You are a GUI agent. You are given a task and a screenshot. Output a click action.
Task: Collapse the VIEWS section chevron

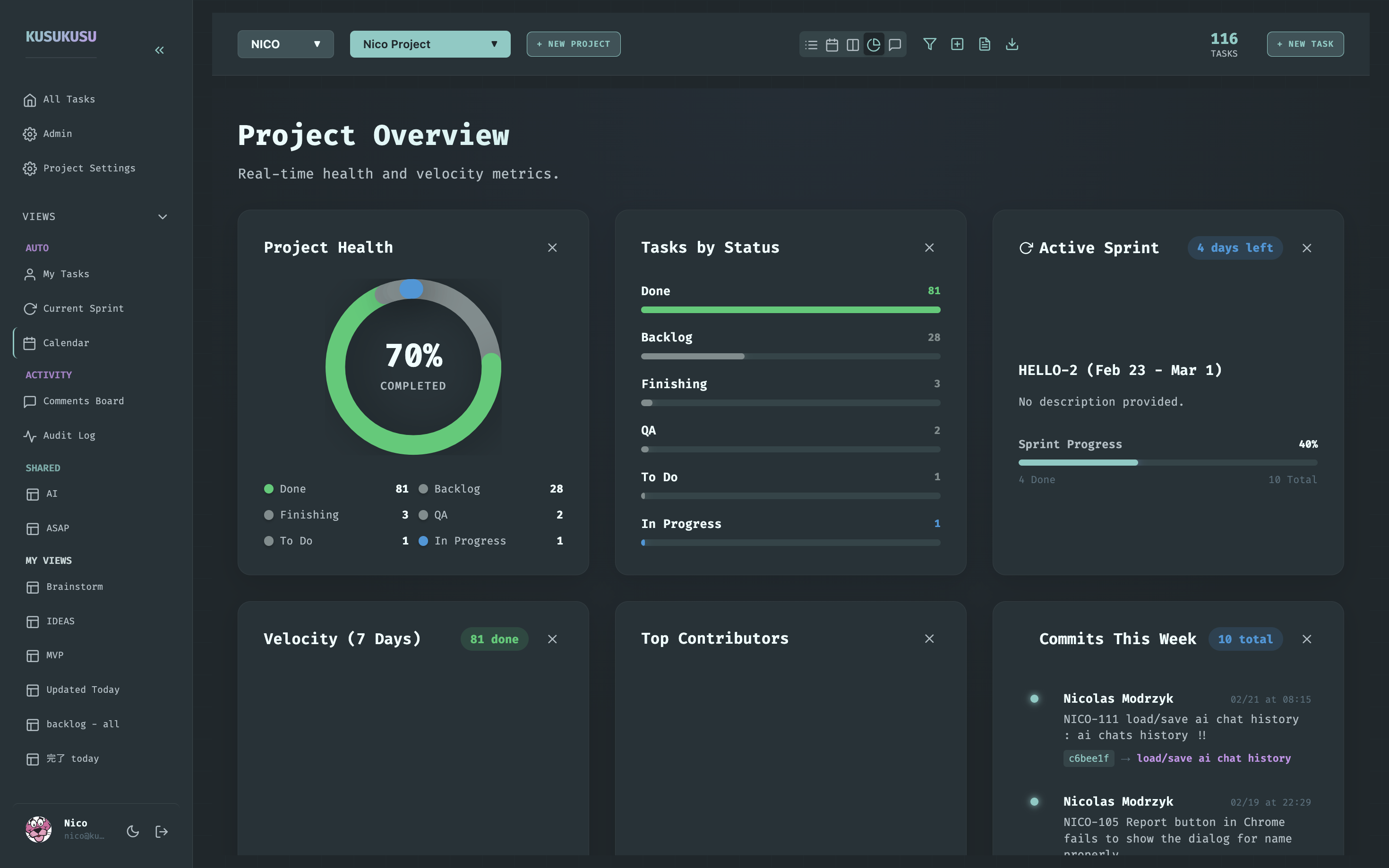(162, 217)
